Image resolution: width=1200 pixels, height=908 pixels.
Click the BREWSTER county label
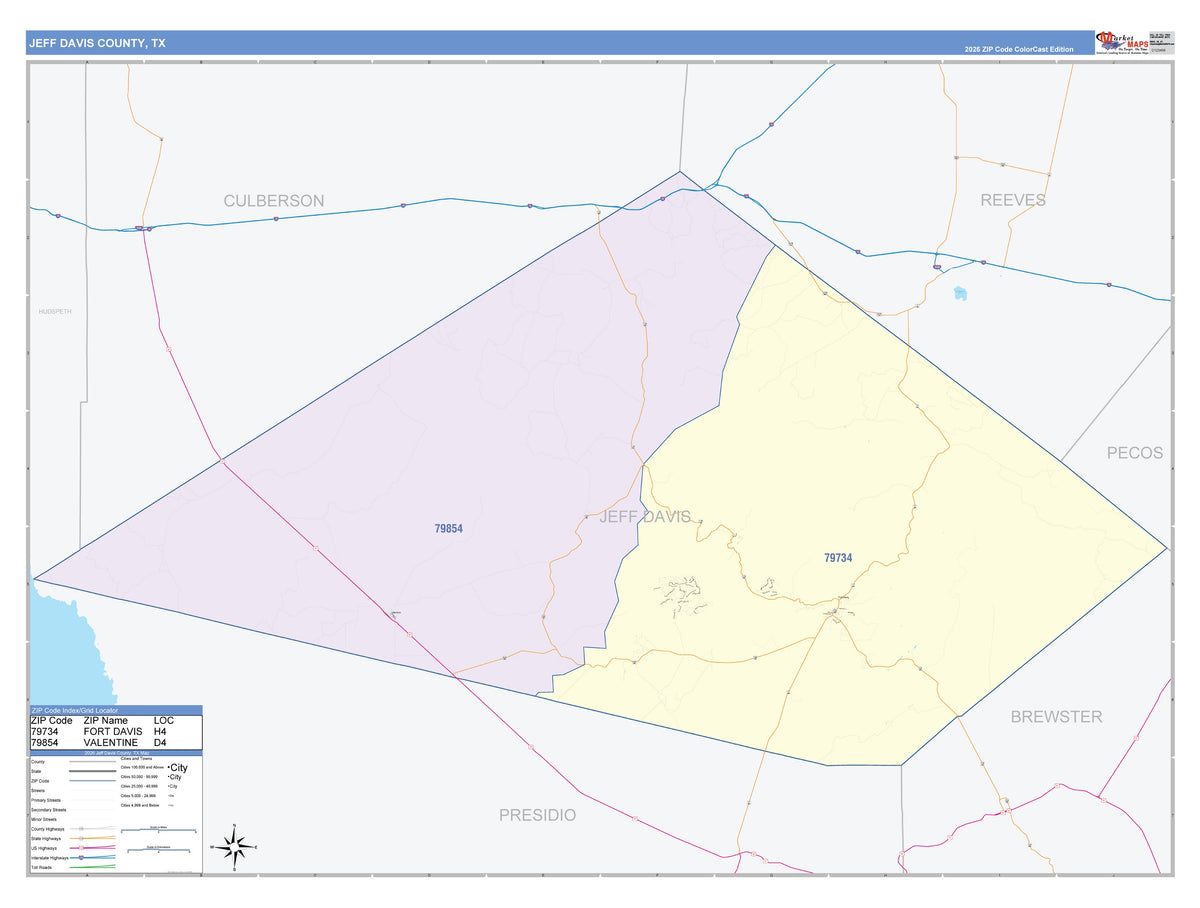[1056, 716]
